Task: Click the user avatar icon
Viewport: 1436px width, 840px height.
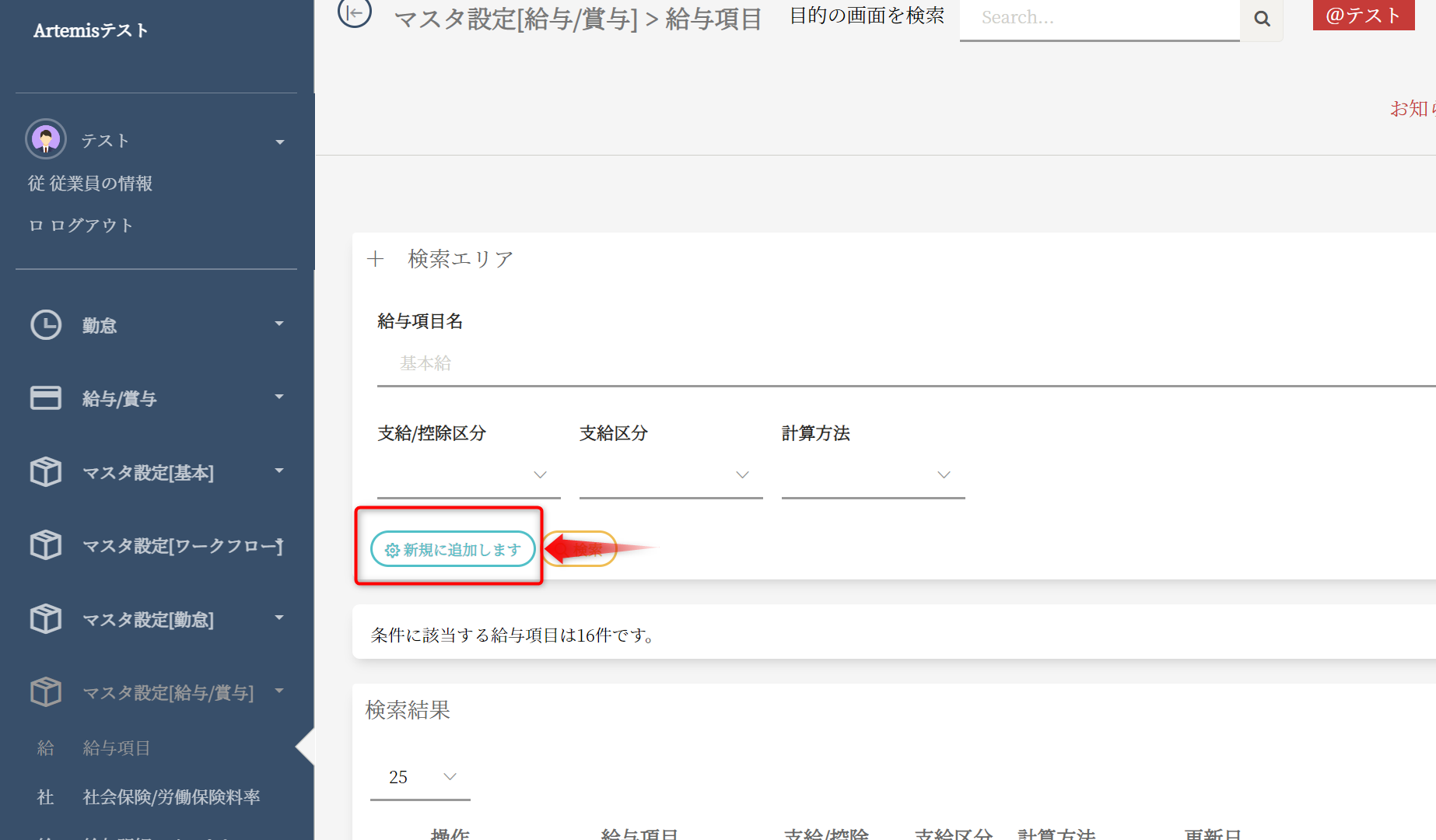Action: click(46, 139)
